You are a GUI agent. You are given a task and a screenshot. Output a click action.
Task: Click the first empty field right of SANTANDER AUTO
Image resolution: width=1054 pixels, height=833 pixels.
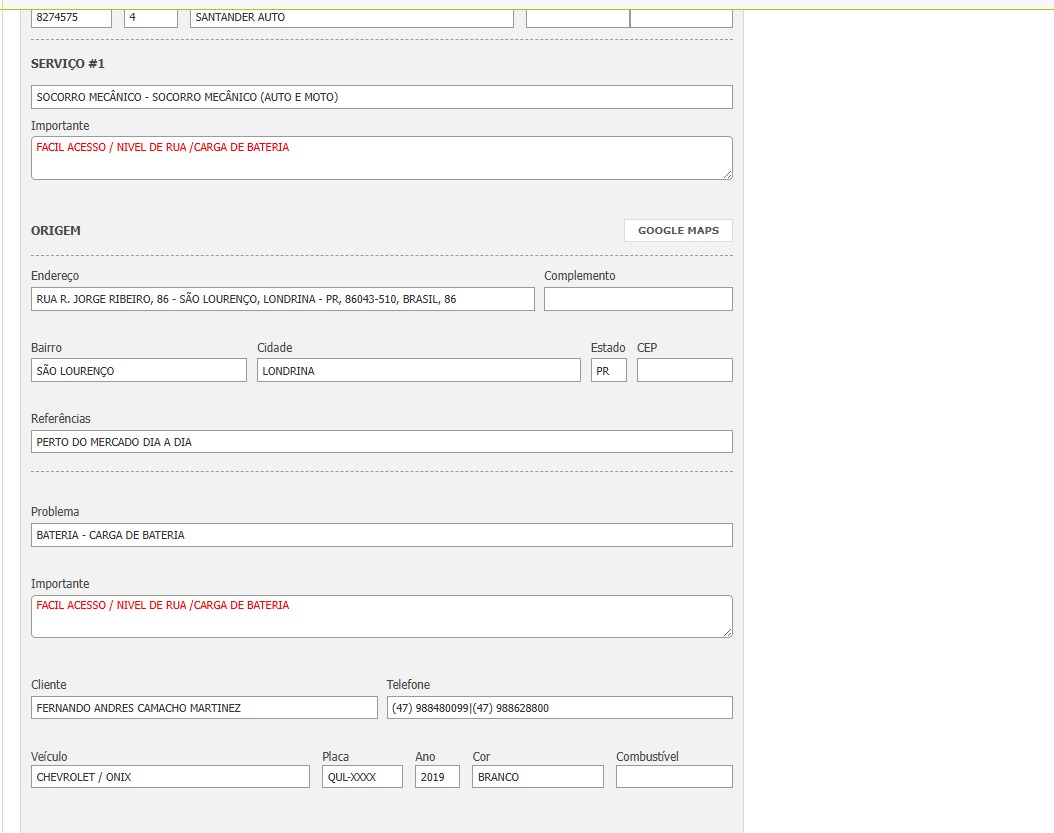tap(577, 18)
